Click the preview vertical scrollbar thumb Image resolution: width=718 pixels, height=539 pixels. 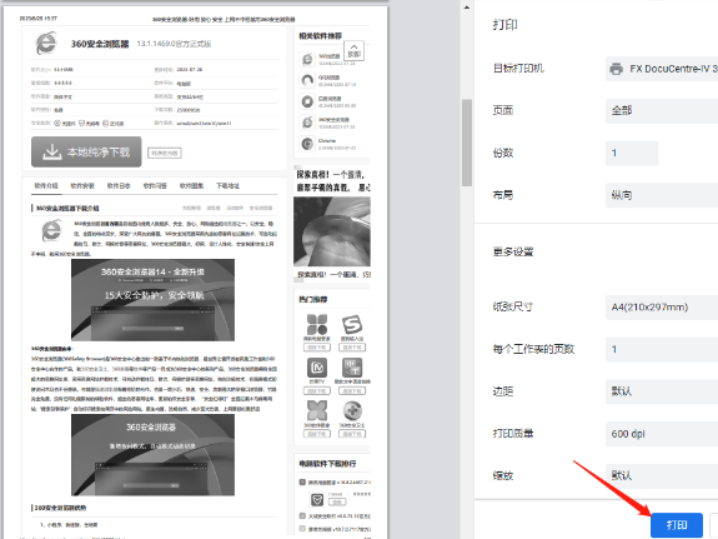(467, 142)
